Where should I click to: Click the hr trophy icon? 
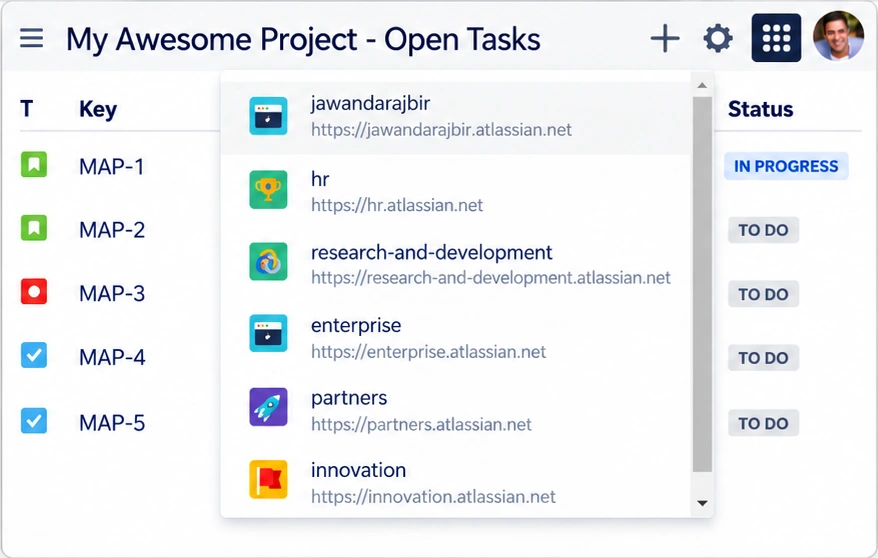[x=268, y=189]
